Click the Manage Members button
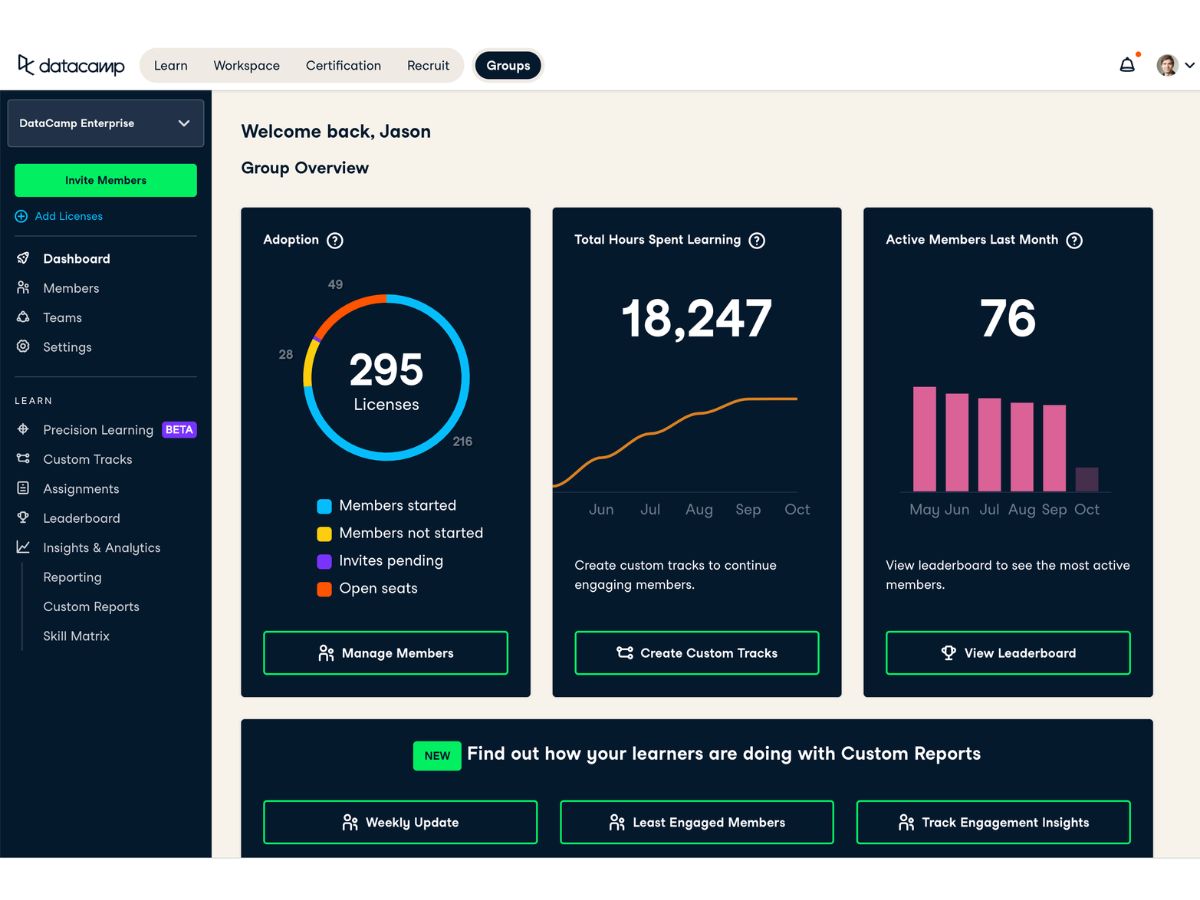 click(x=386, y=653)
